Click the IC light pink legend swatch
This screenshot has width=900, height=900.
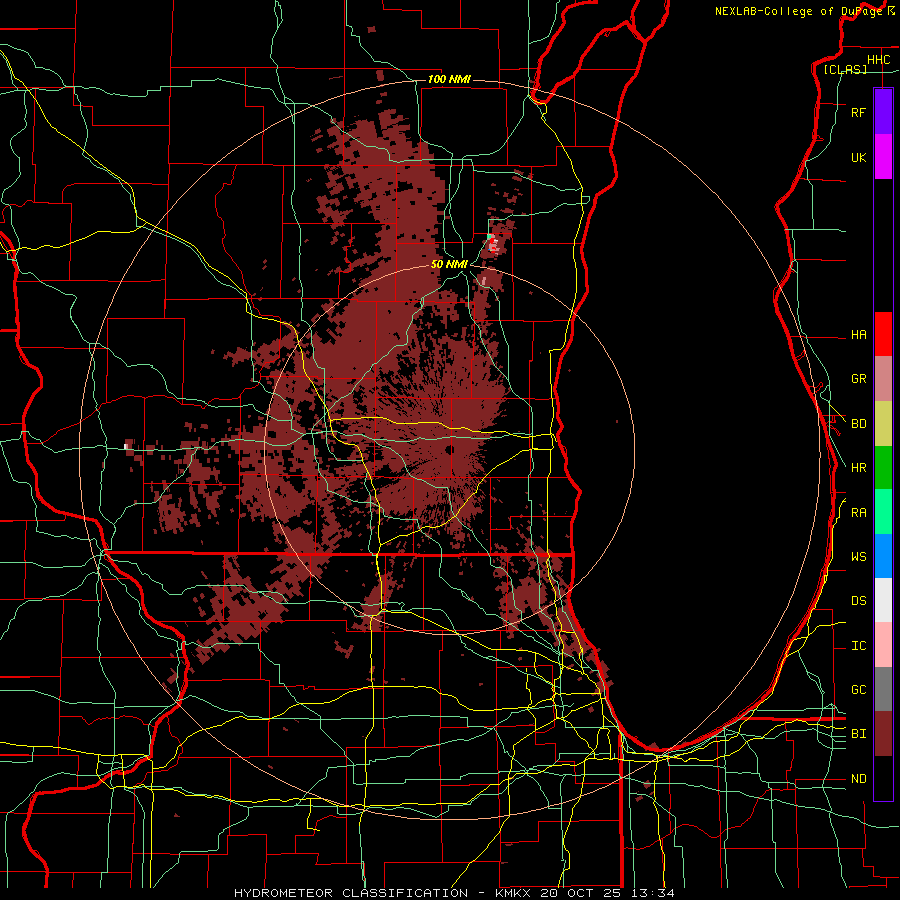coord(883,645)
